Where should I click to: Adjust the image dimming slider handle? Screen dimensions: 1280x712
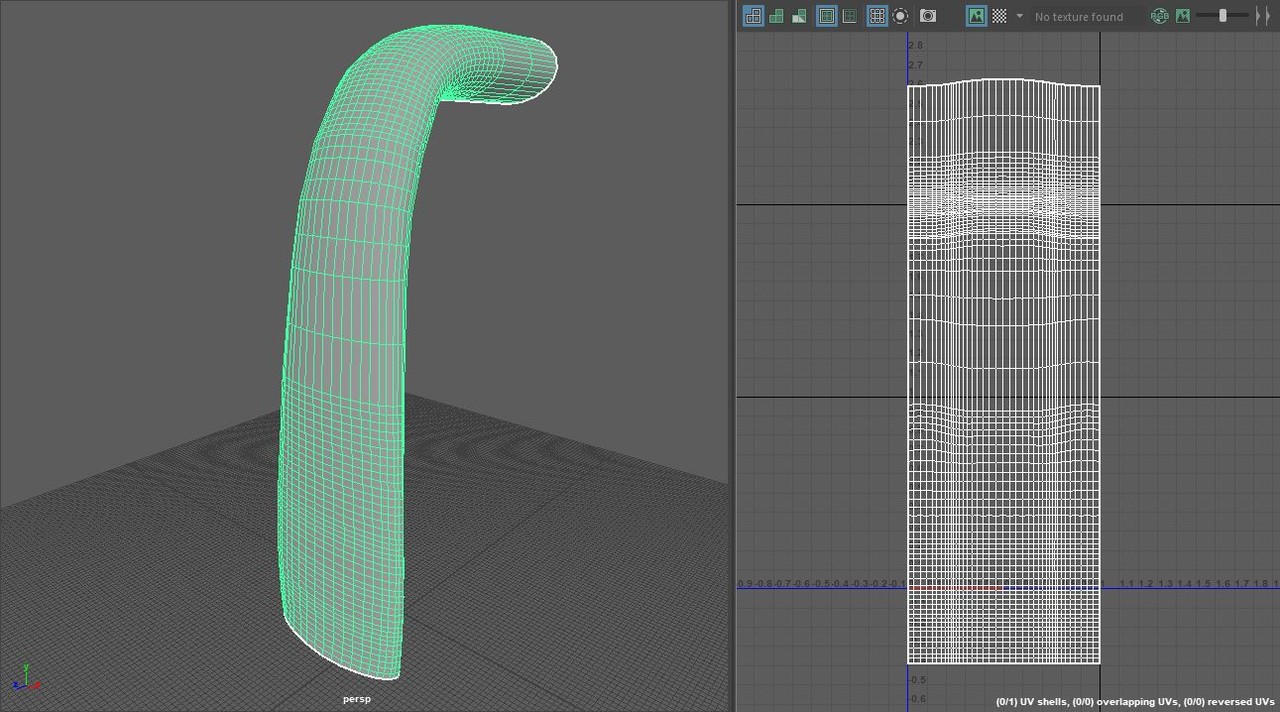tap(1222, 16)
